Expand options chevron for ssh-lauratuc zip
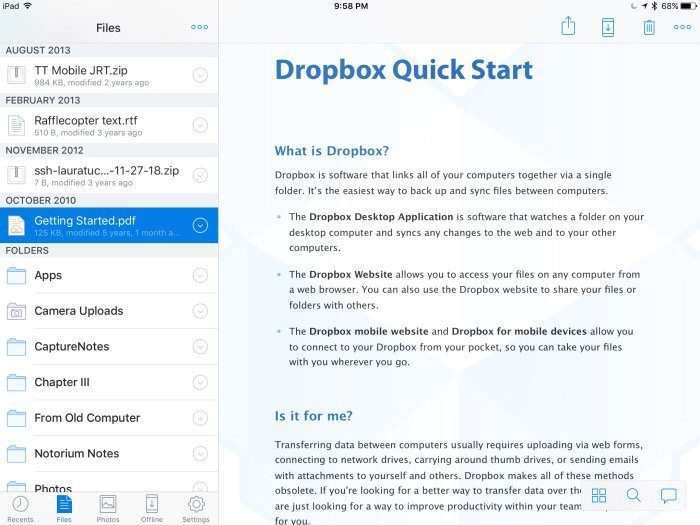The height and width of the screenshot is (525, 700). (x=200, y=175)
